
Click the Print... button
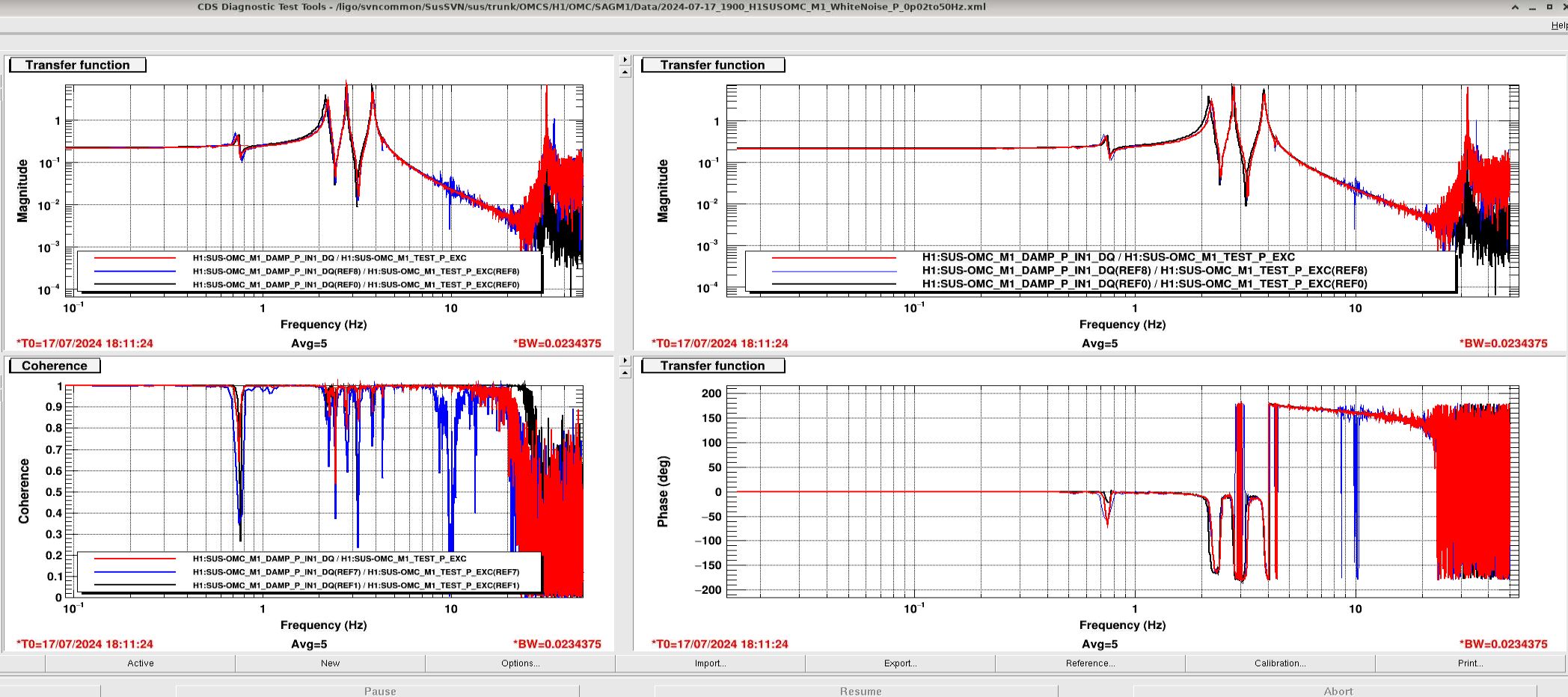(1471, 663)
